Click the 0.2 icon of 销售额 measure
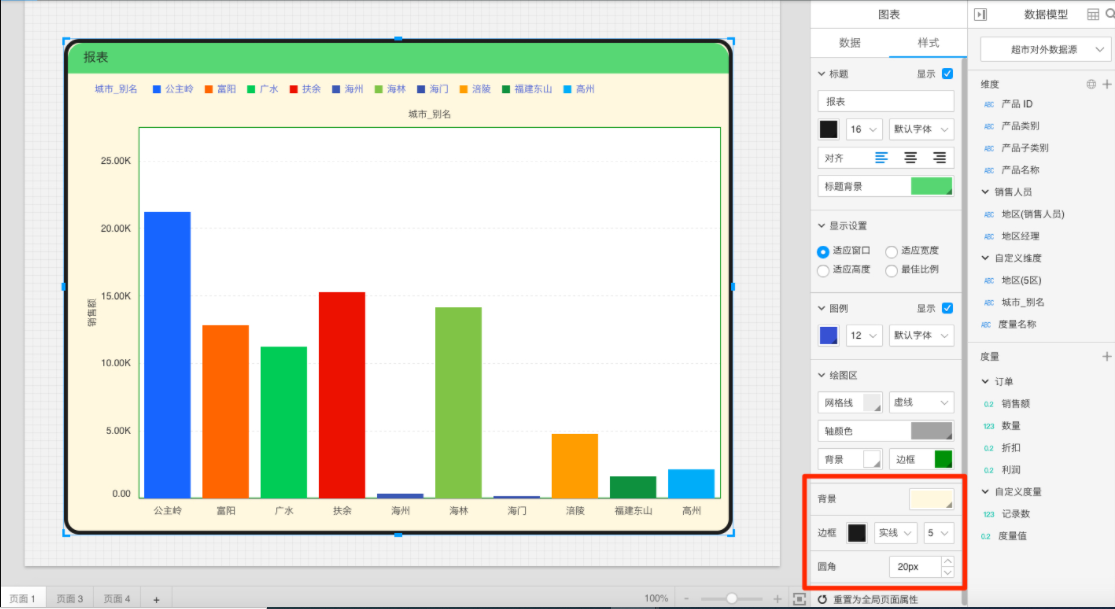1115x609 pixels. [988, 404]
